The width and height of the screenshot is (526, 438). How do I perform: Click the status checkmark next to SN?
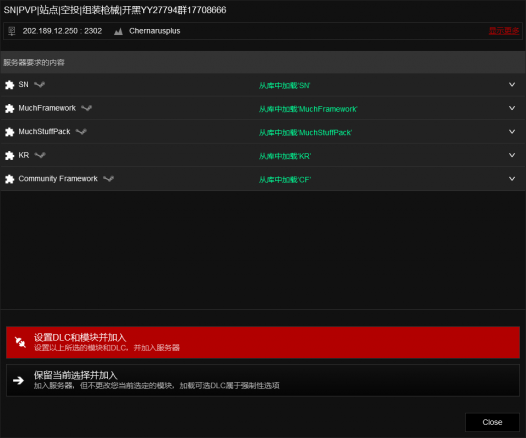click(40, 84)
